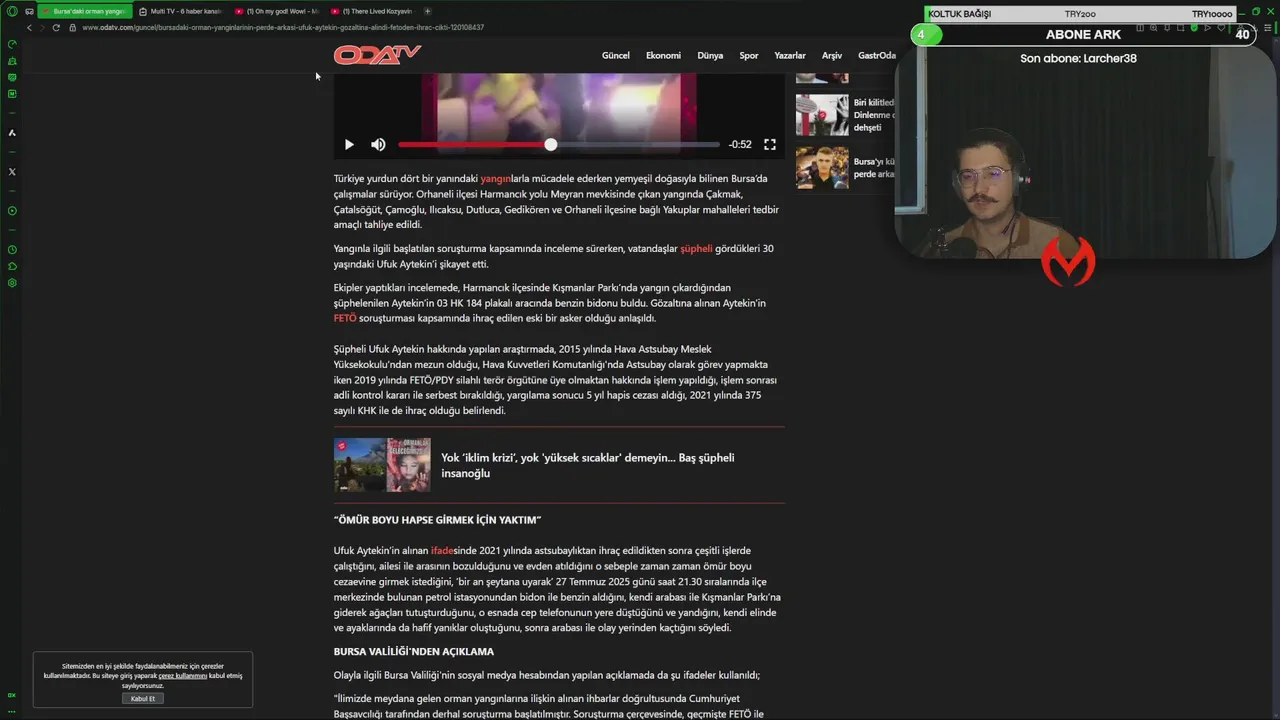Click the padlock site info icon
1280x720 pixels.
coord(74,27)
